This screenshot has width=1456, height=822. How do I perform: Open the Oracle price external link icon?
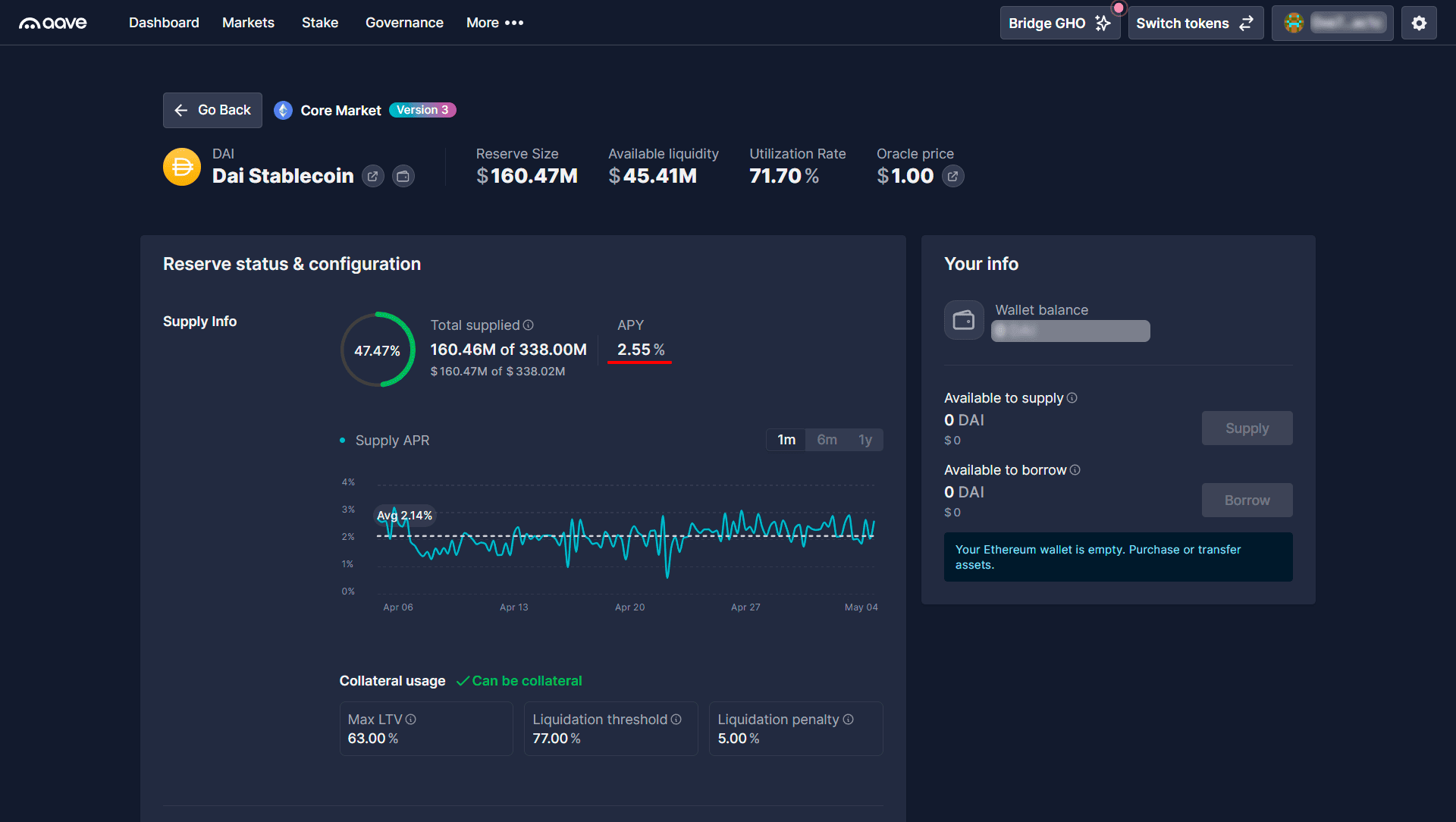pos(952,177)
